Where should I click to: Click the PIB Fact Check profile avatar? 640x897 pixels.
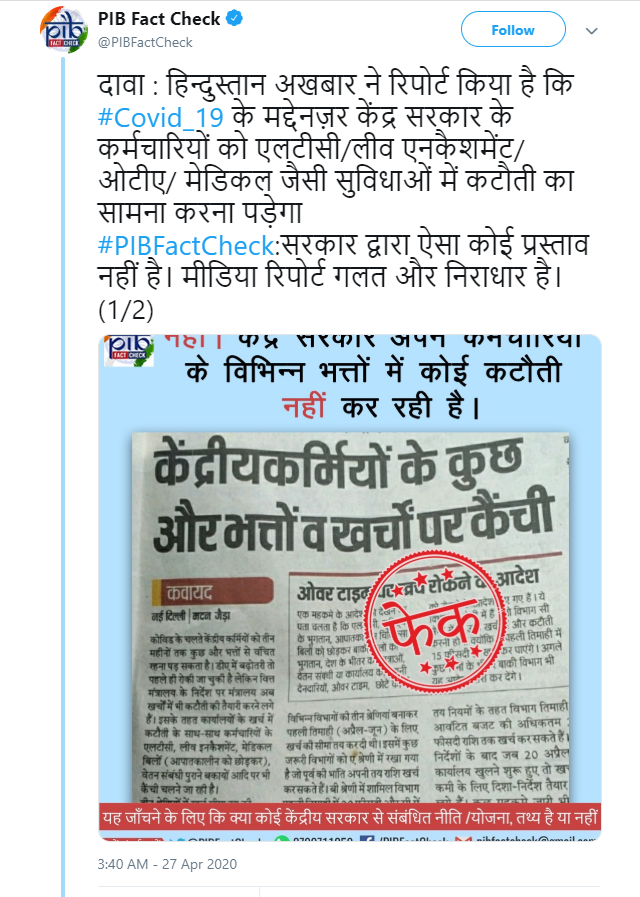(x=63, y=30)
